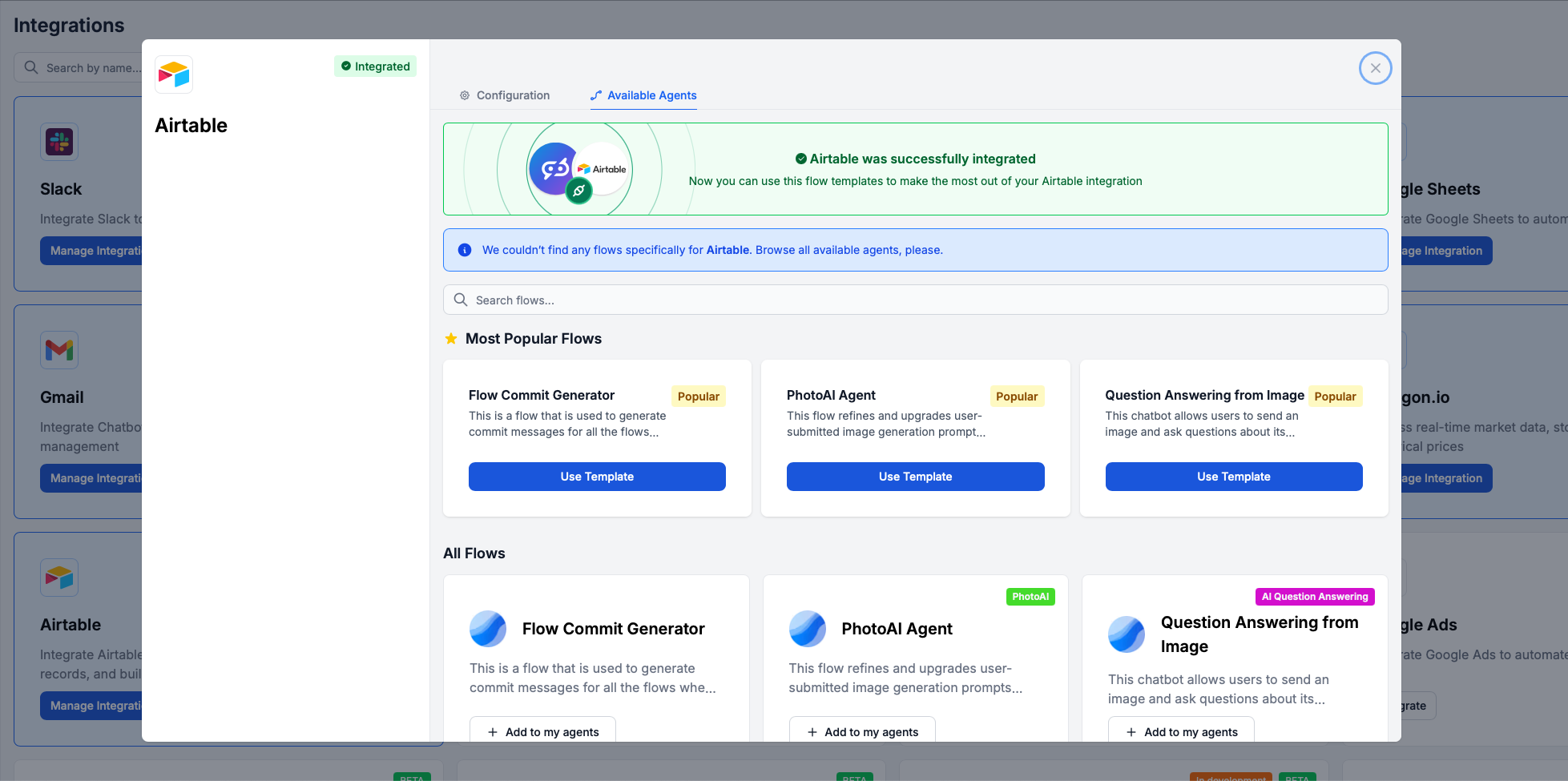Viewport: 1568px width, 781px height.
Task: Click the Airtable icon in the left integrations list
Action: click(x=59, y=578)
